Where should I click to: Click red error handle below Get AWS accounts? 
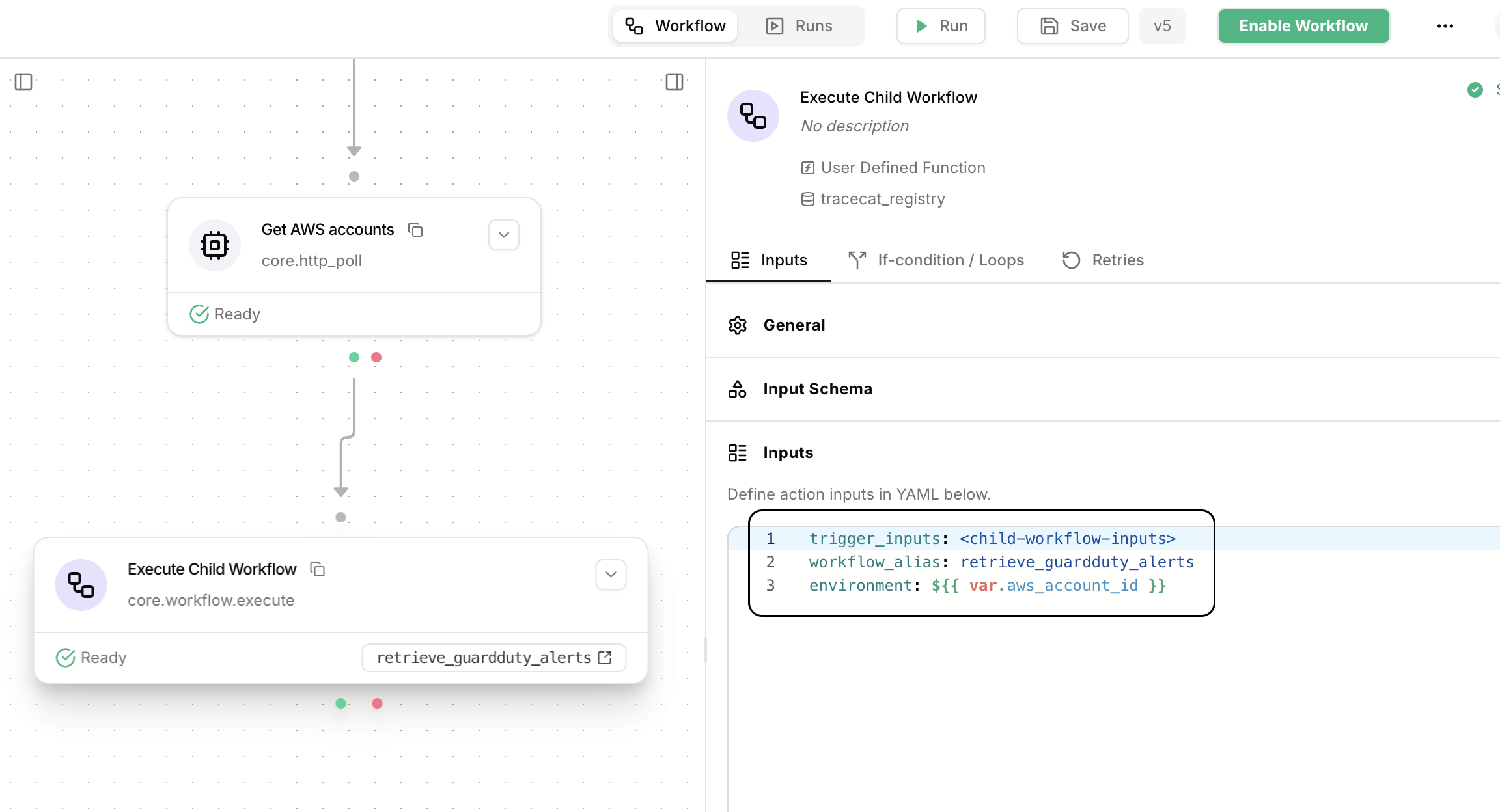coord(376,357)
